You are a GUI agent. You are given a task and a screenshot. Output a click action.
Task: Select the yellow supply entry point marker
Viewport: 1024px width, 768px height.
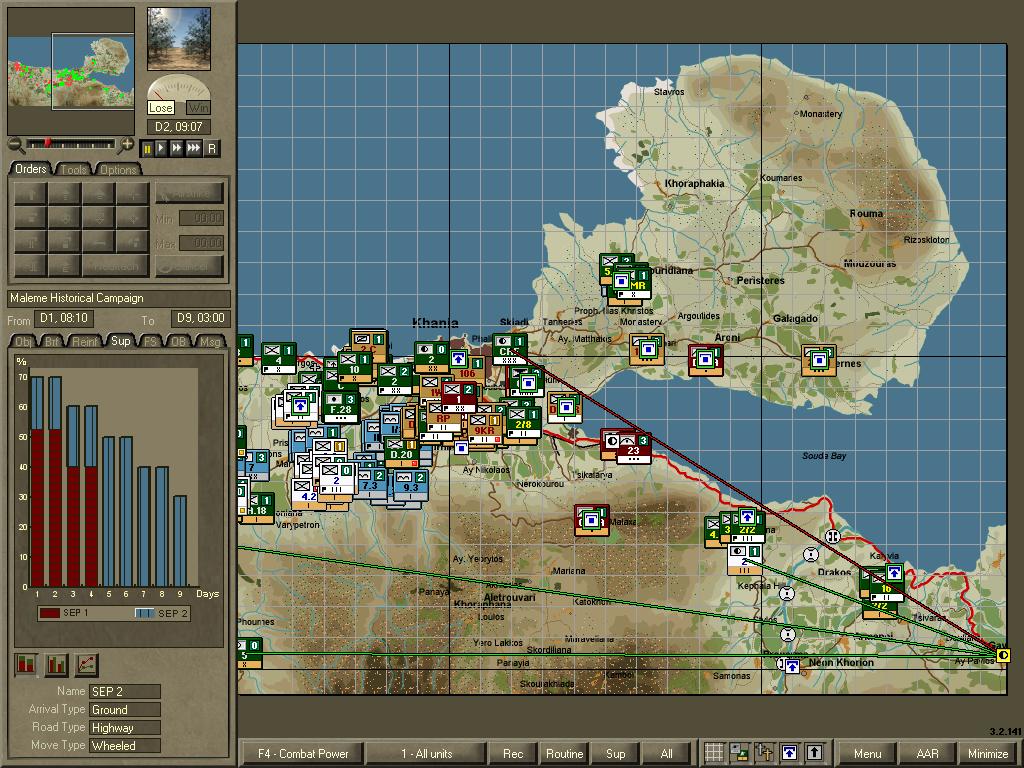1003,655
